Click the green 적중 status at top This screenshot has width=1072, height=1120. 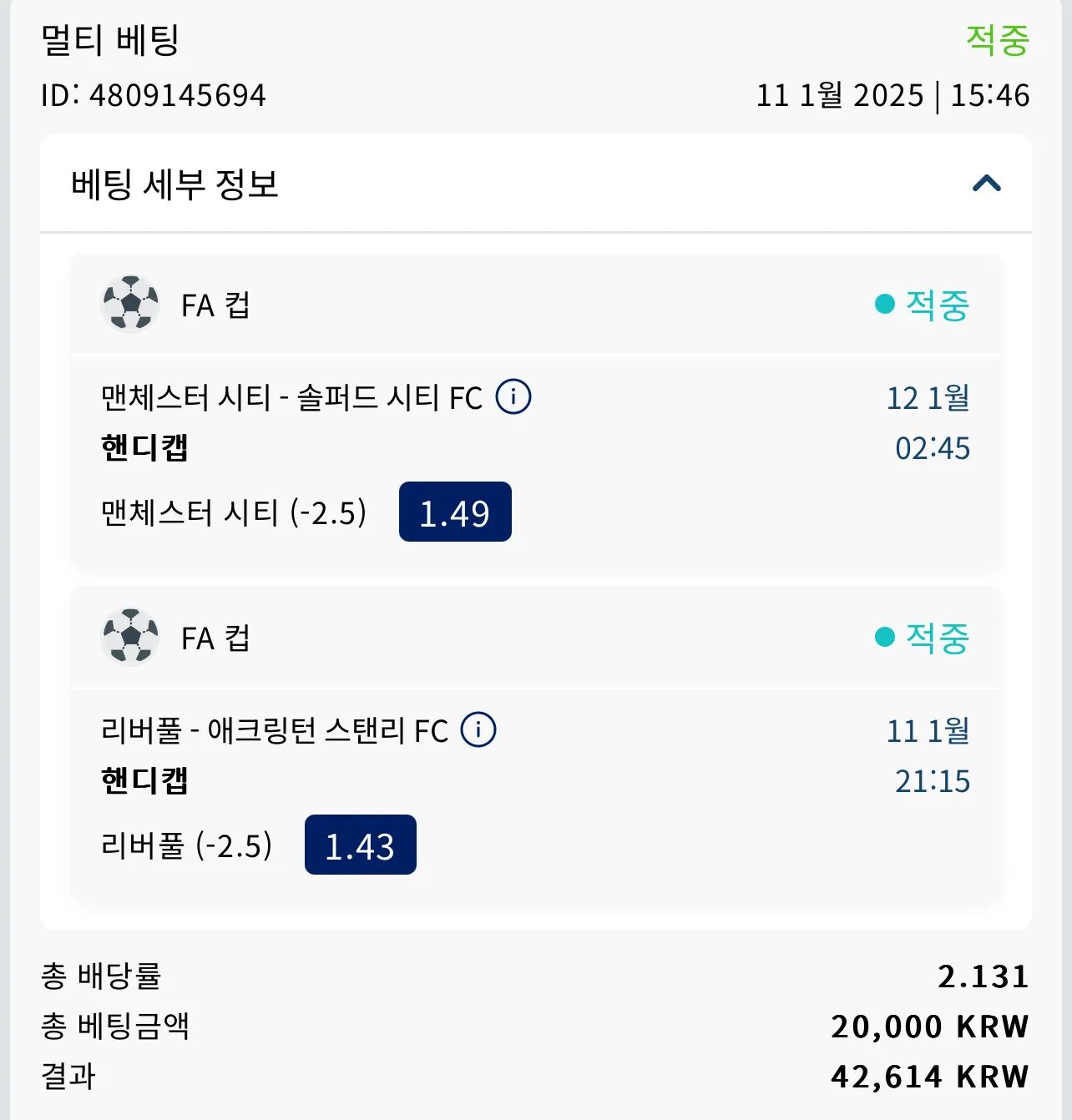point(998,39)
